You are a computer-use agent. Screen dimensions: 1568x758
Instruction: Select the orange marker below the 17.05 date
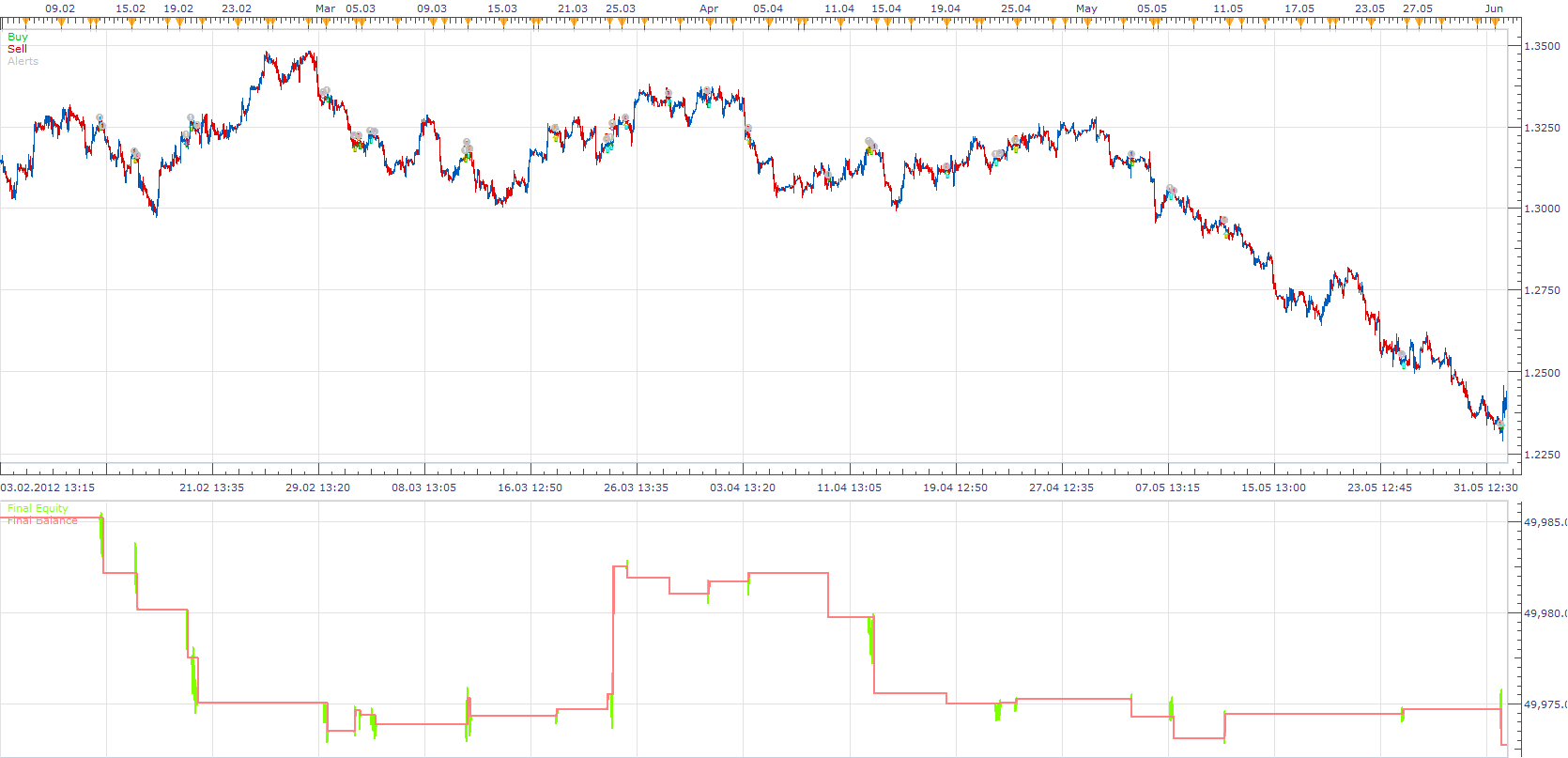point(1300,21)
